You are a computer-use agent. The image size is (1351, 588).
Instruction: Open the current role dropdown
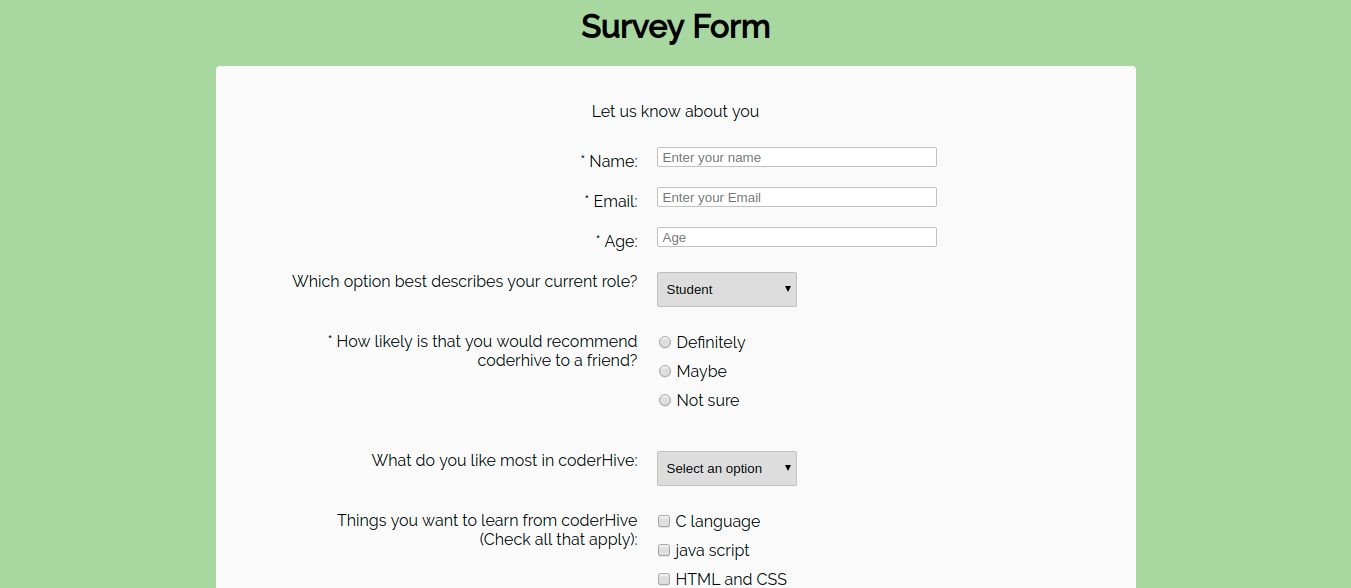click(x=726, y=290)
